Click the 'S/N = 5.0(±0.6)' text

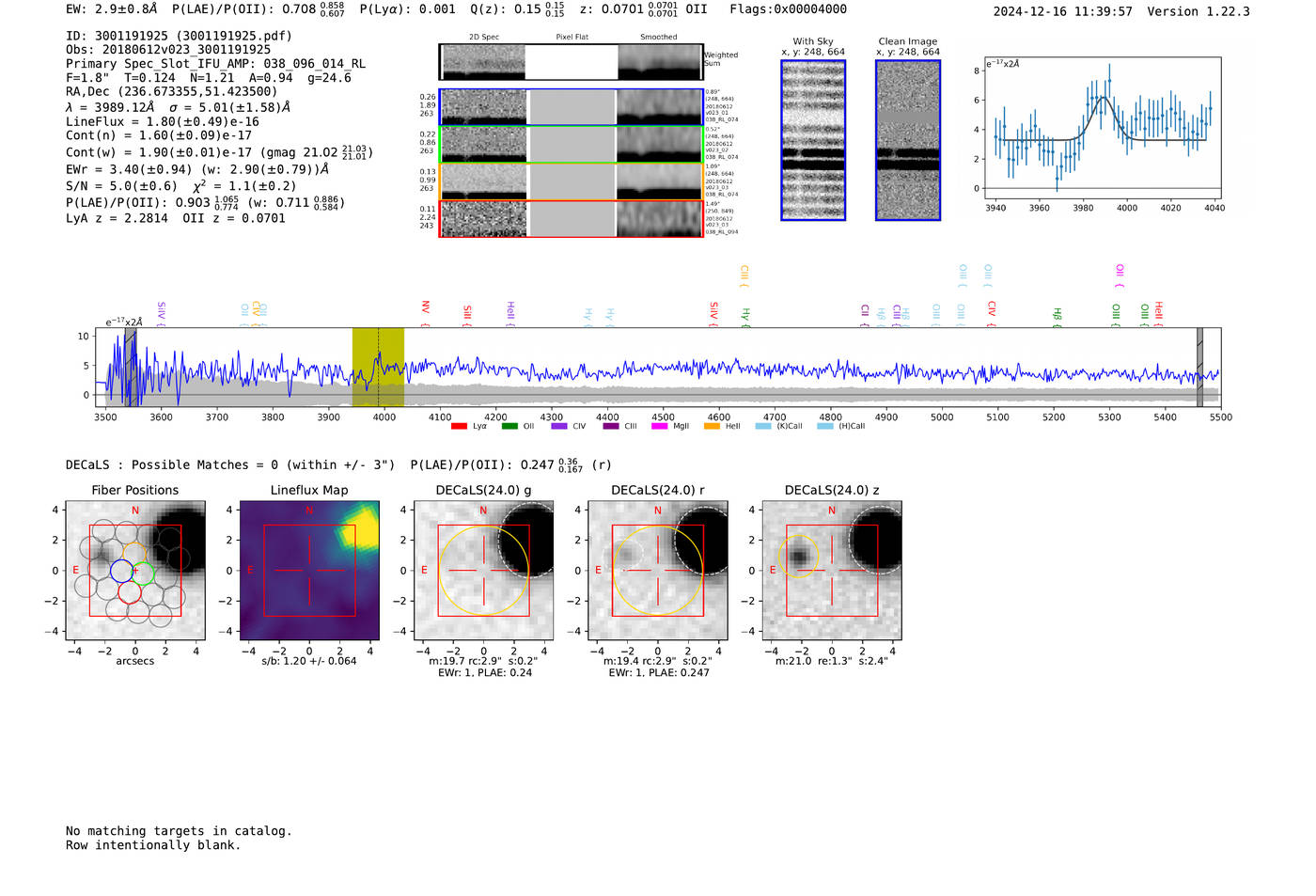(122, 186)
